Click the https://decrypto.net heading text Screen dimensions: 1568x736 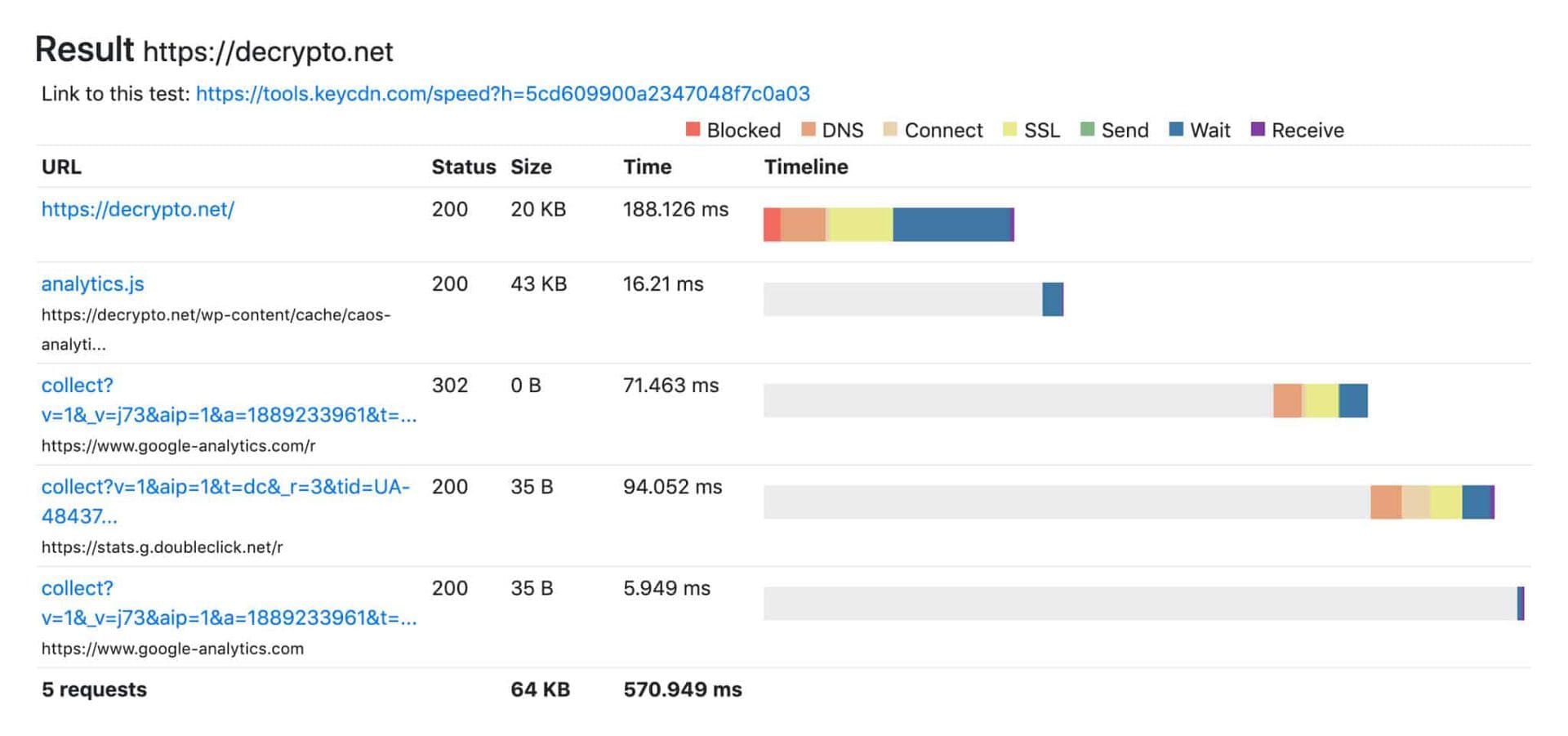(268, 51)
